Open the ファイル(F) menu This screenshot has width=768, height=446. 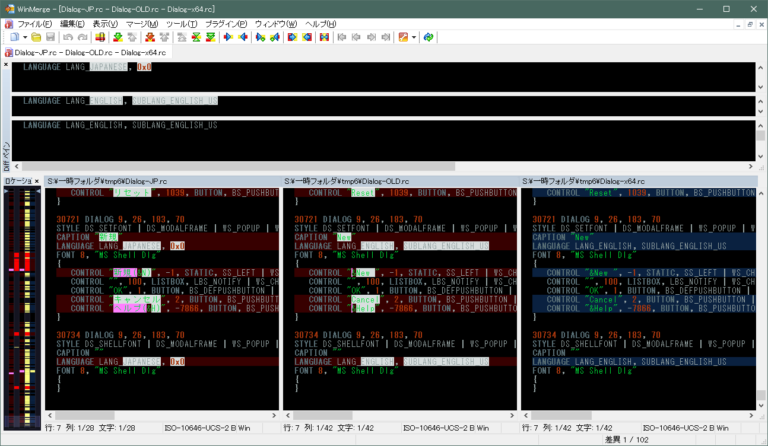[35, 23]
